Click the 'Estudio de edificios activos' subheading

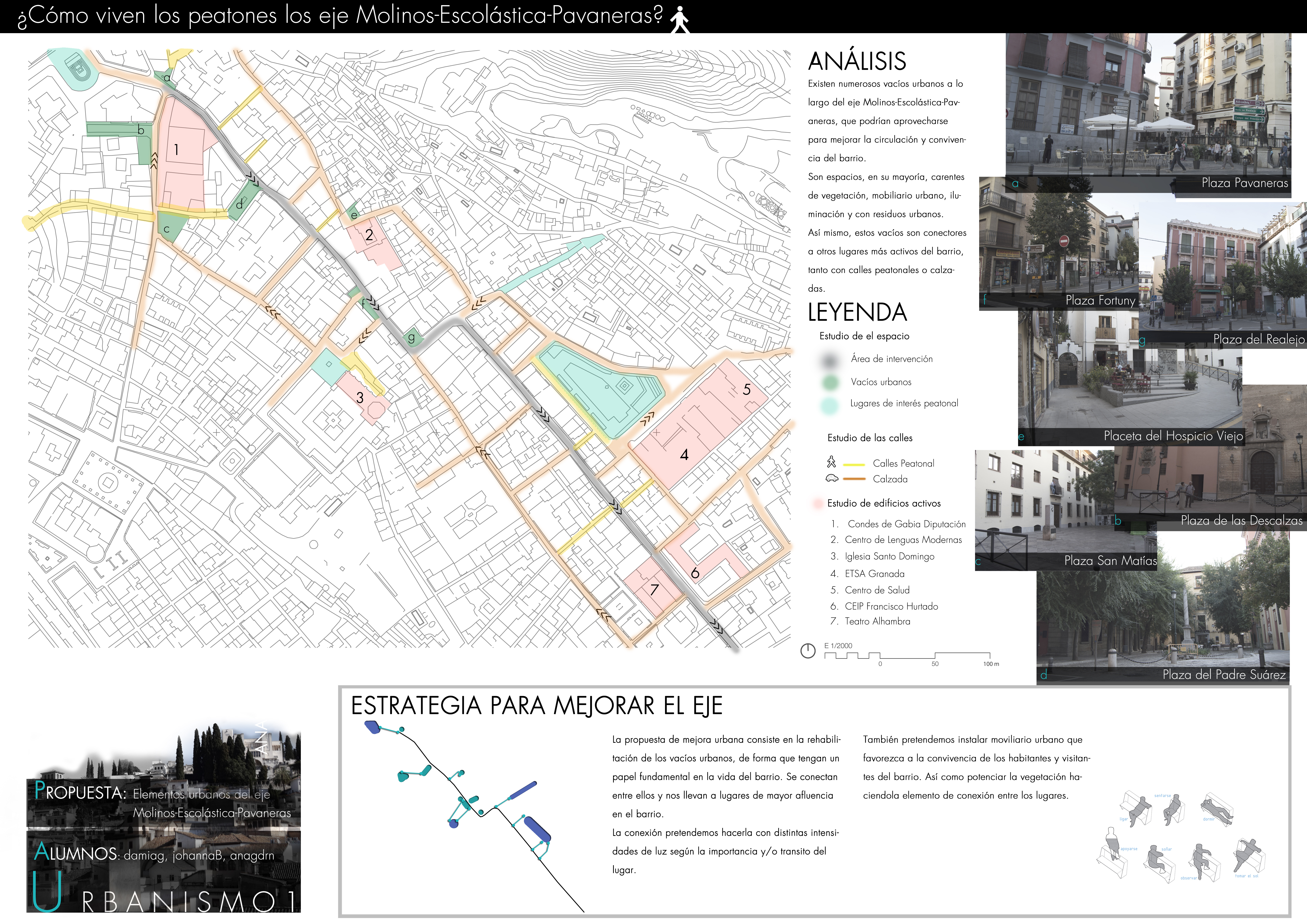[884, 503]
